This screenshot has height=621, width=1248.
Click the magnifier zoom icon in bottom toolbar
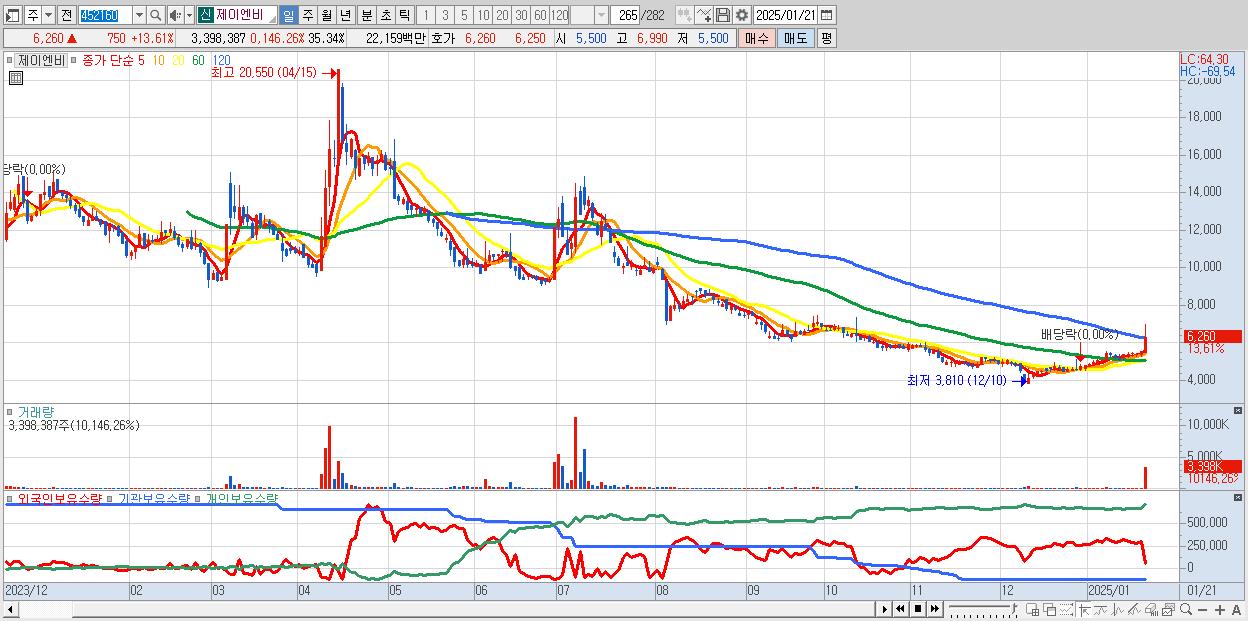1186,610
